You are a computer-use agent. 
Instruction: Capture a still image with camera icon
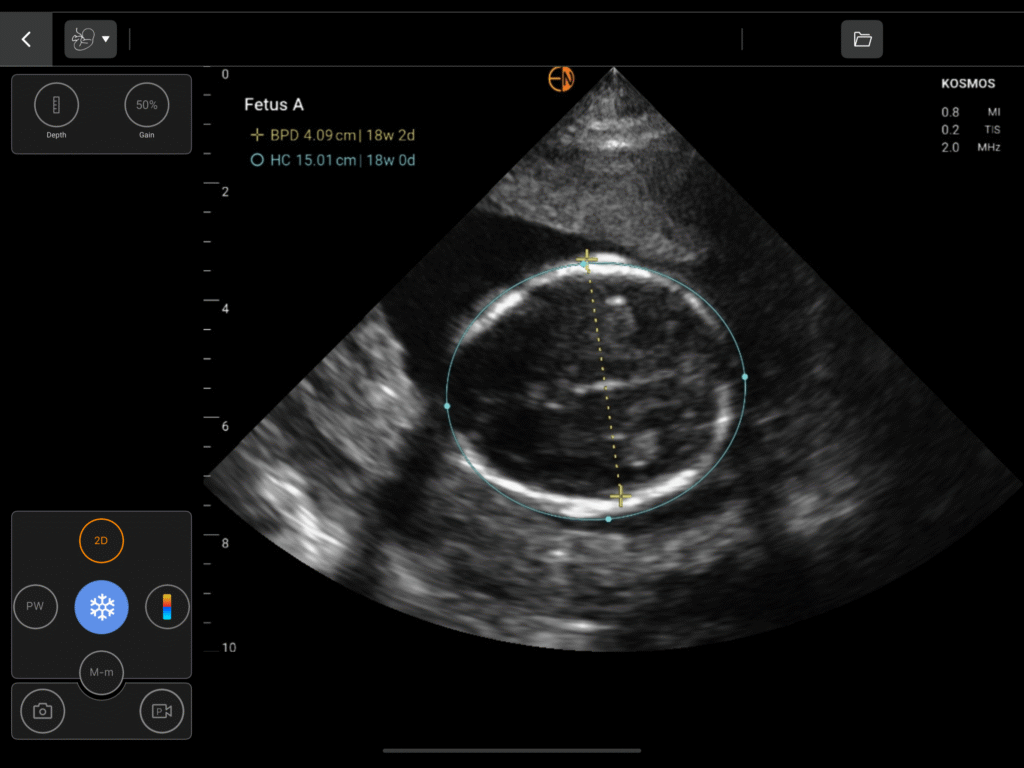pos(43,711)
